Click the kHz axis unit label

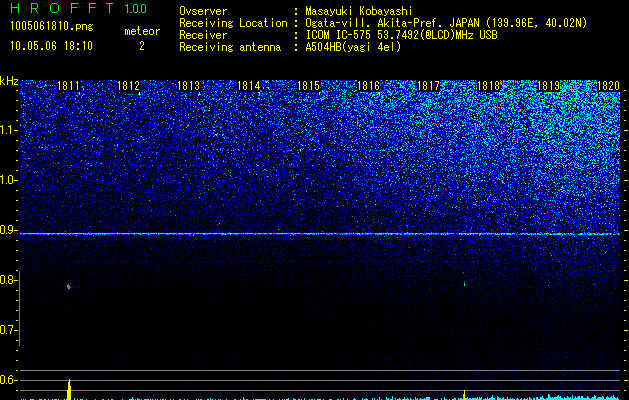click(x=9, y=81)
